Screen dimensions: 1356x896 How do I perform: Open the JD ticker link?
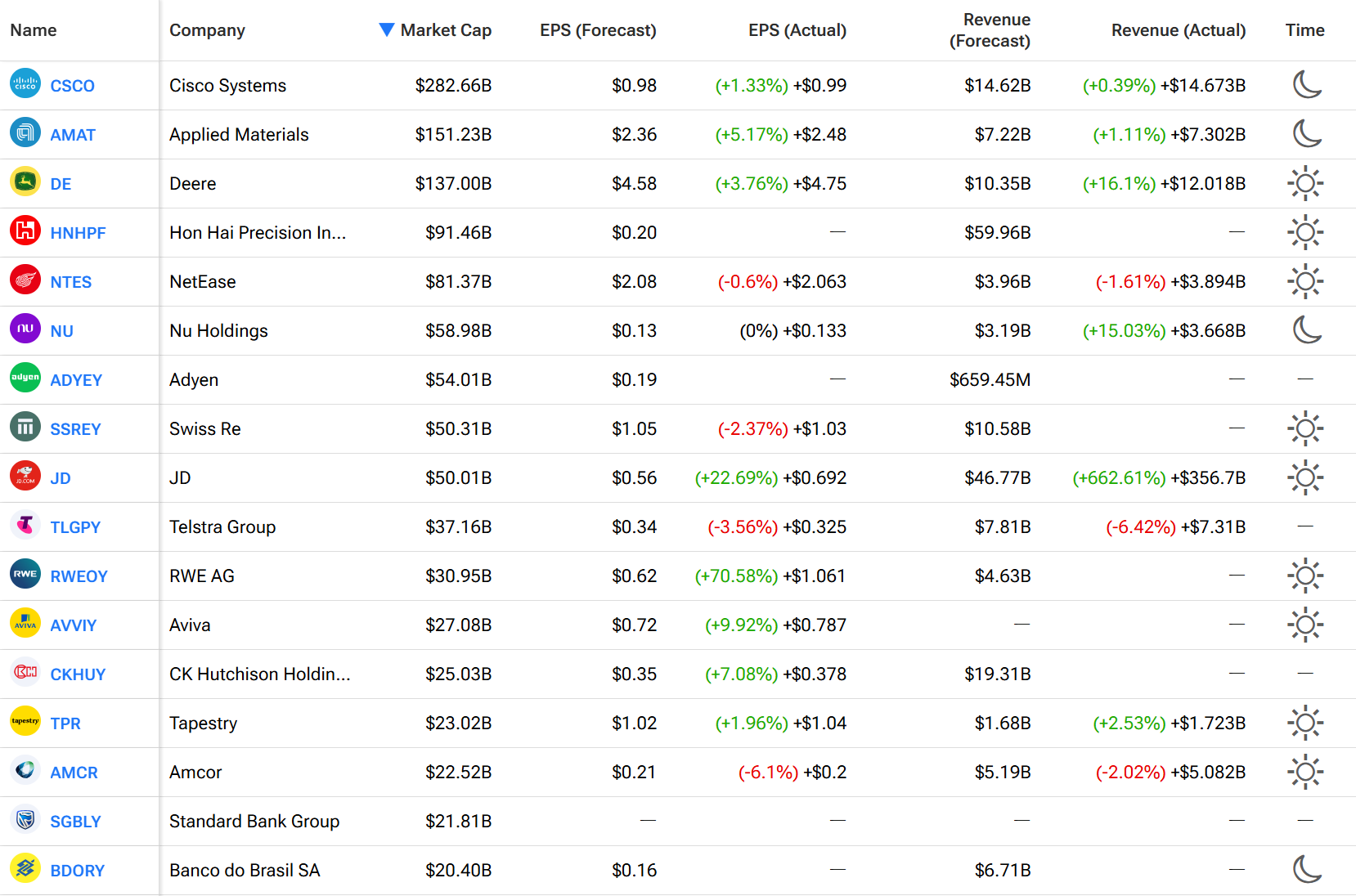point(61,478)
